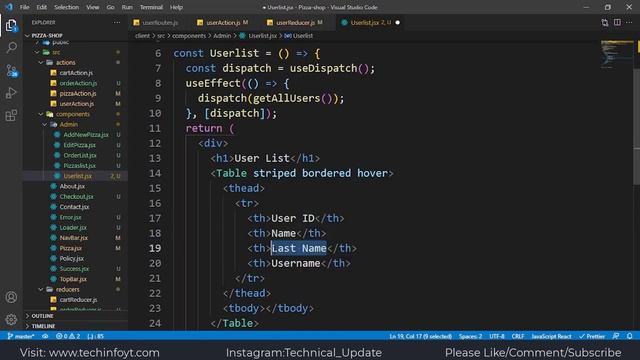The width and height of the screenshot is (640, 360).
Task: Click the cartAction.js file icon
Action: point(53,73)
